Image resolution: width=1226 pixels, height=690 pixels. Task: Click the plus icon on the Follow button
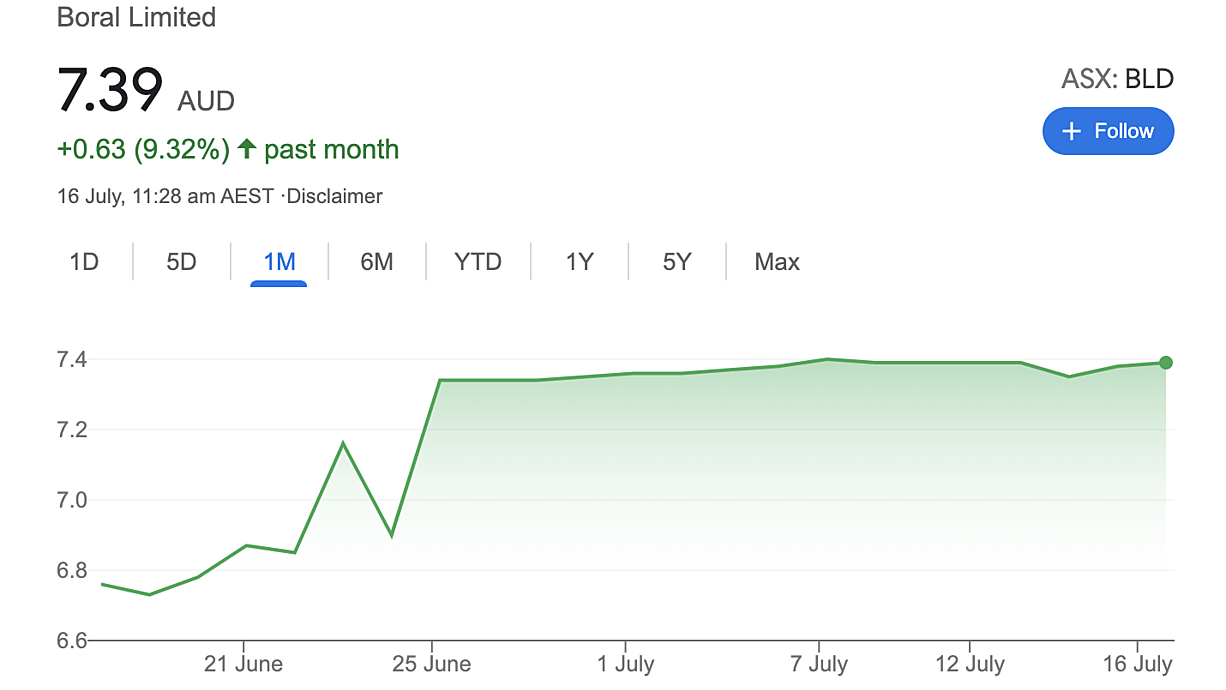(x=1071, y=131)
